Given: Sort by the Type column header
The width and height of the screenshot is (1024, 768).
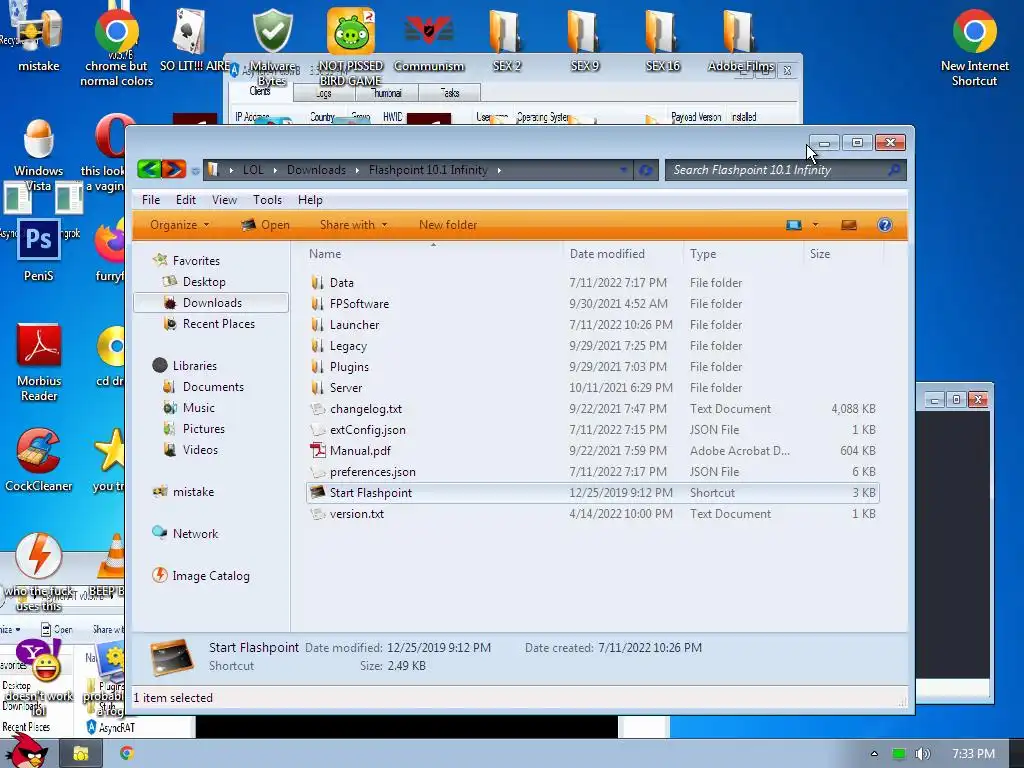Looking at the screenshot, I should (743, 254).
